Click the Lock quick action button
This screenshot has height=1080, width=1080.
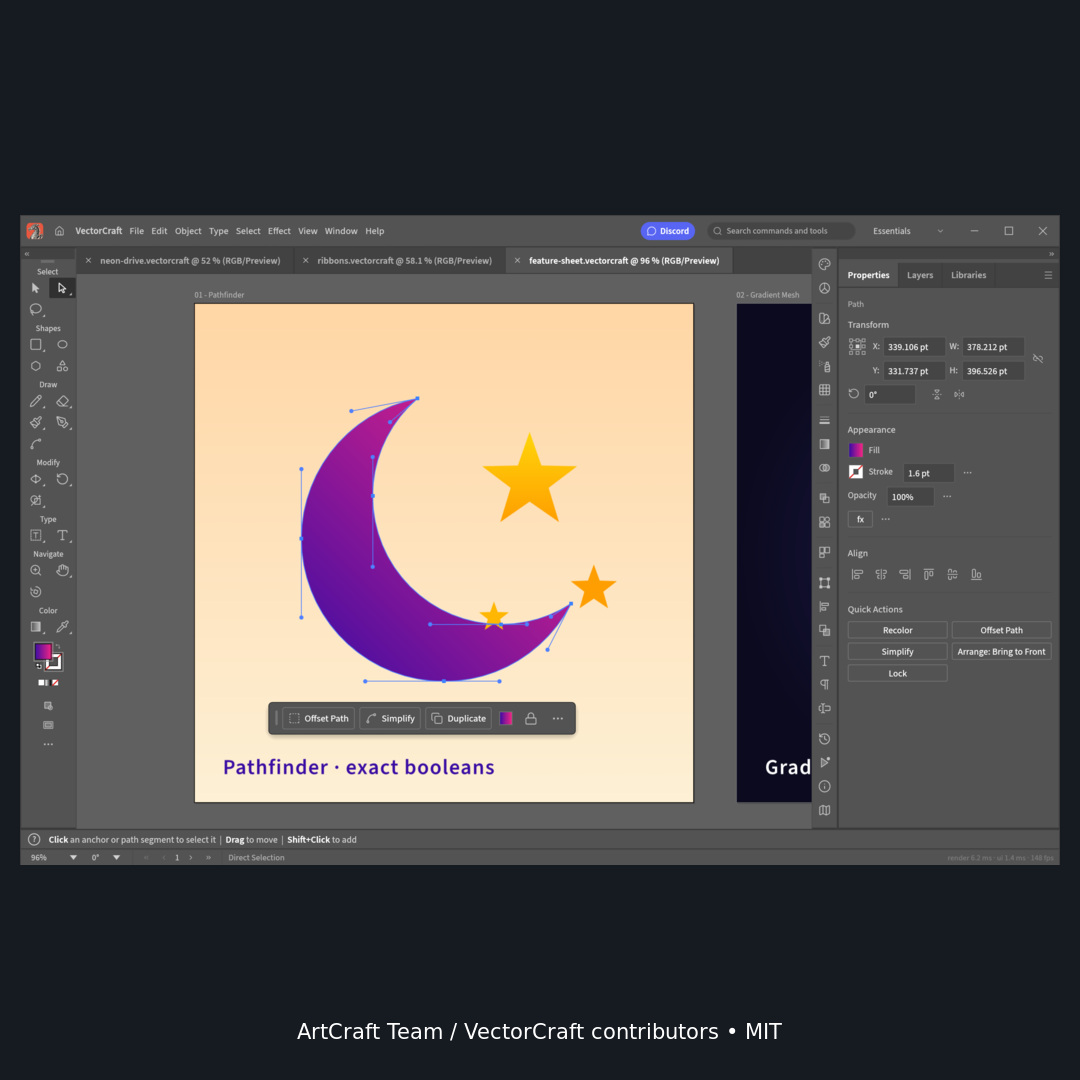(897, 674)
